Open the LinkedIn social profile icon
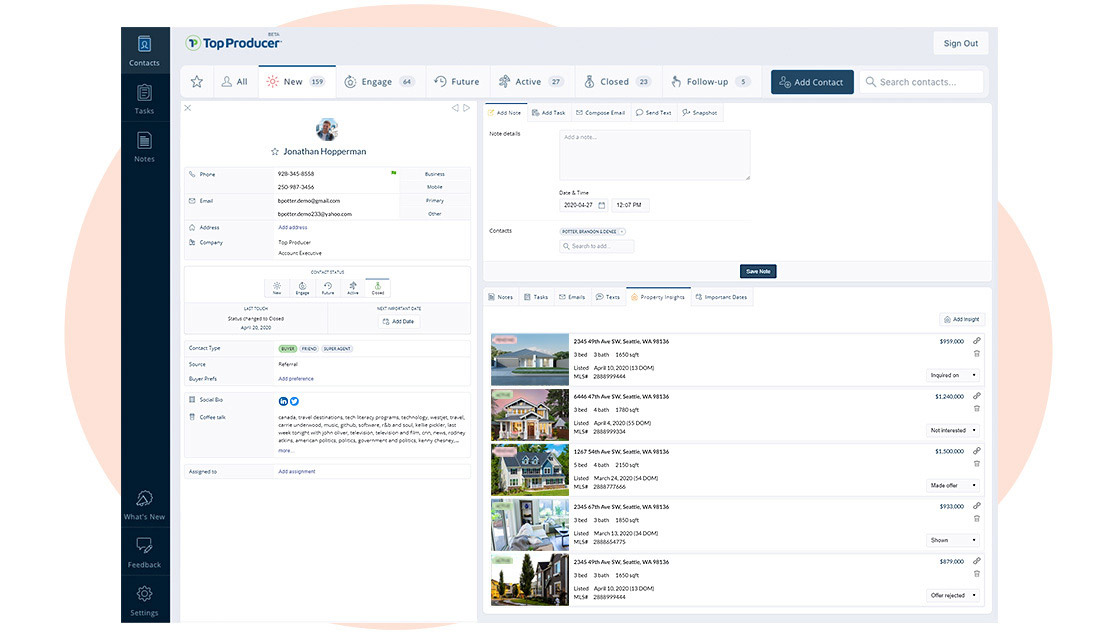This screenshot has width=1118, height=640. click(283, 401)
